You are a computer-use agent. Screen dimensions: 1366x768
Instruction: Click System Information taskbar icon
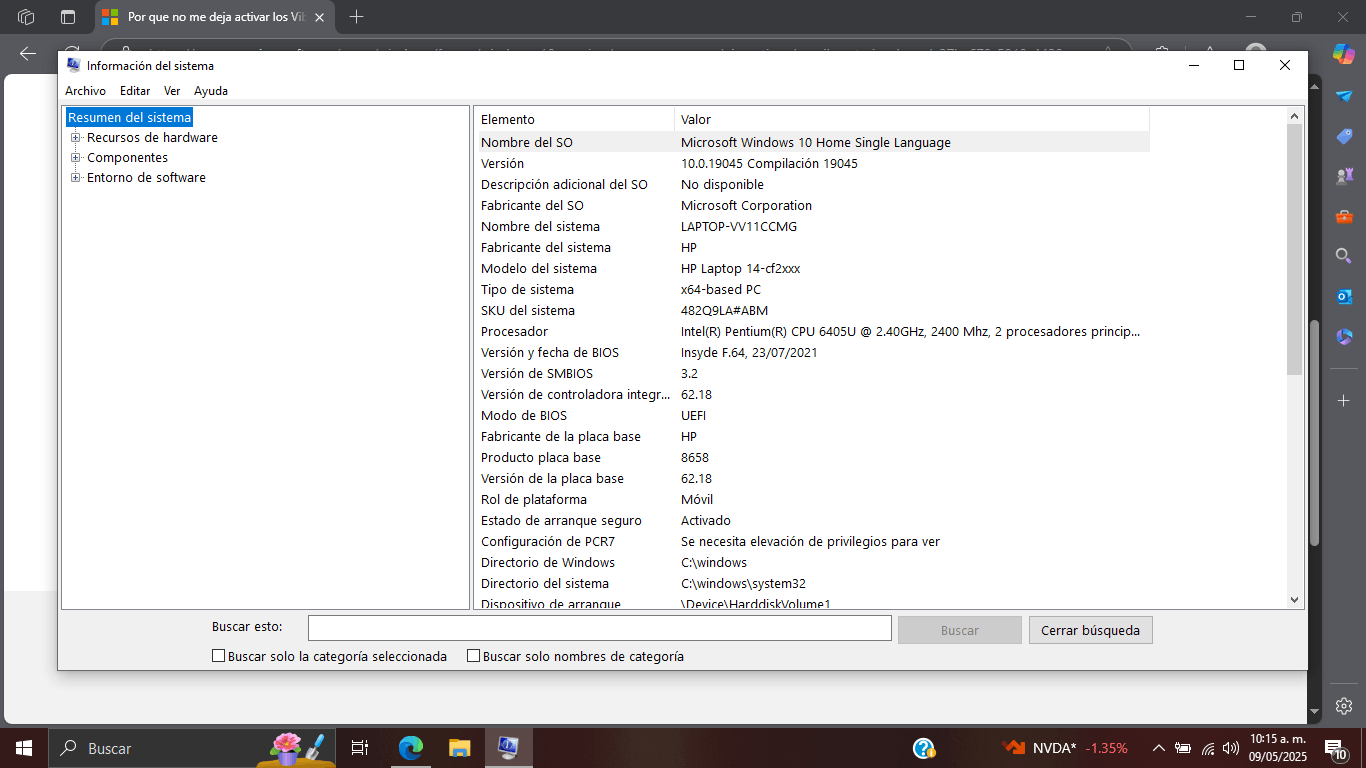(x=508, y=748)
